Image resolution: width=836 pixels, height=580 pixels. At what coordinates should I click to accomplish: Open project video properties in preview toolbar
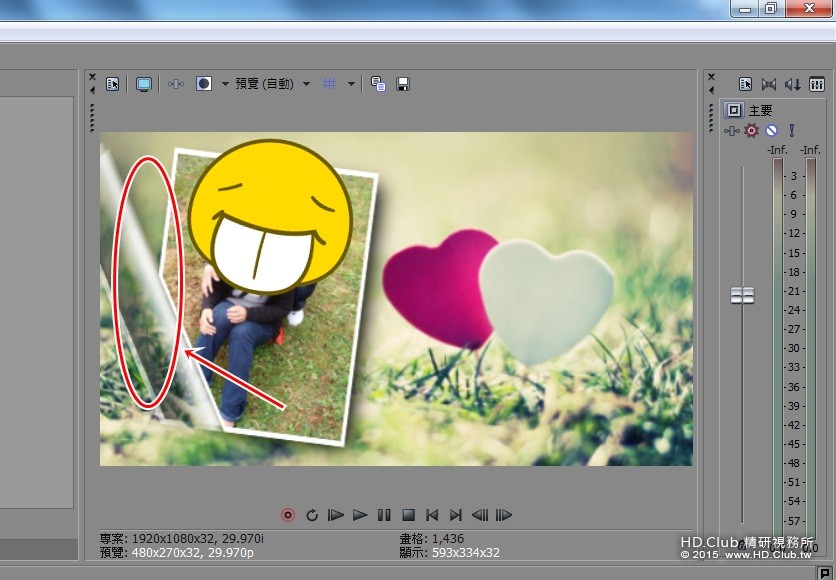pos(112,84)
